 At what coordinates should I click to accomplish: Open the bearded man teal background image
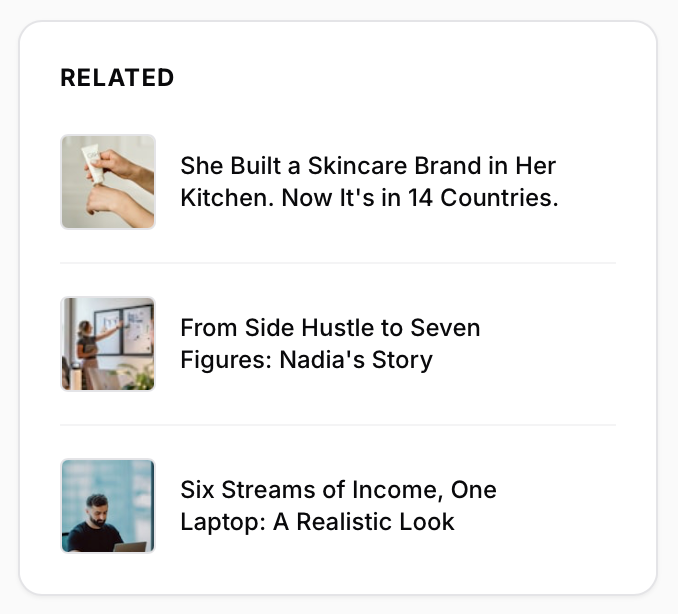tap(108, 506)
